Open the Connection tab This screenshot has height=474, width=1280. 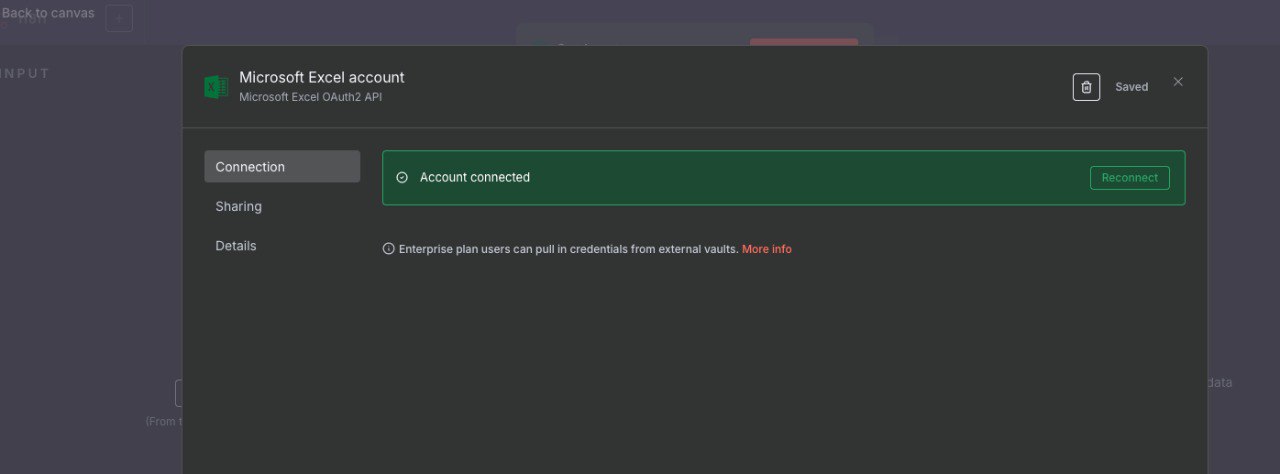pos(282,166)
